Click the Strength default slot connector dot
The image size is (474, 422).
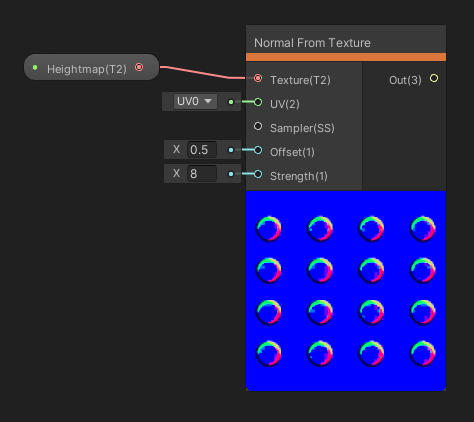point(231,174)
